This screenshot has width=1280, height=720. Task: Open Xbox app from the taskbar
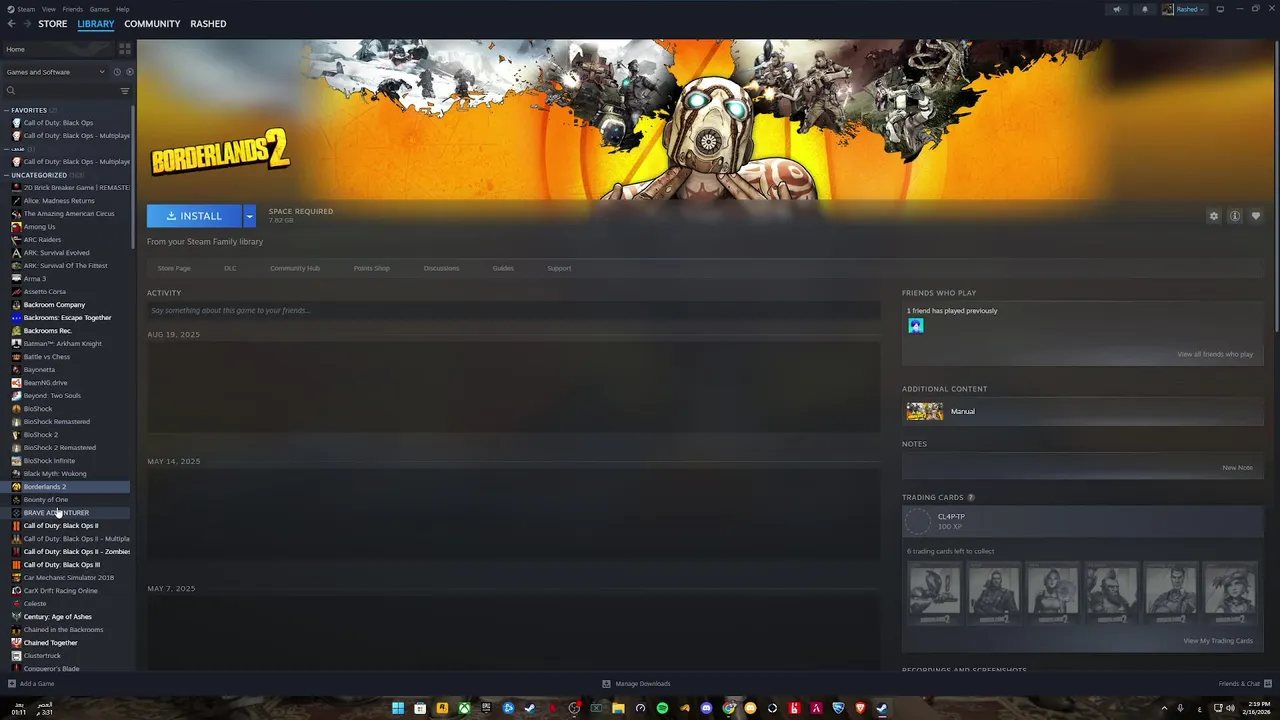[x=464, y=708]
